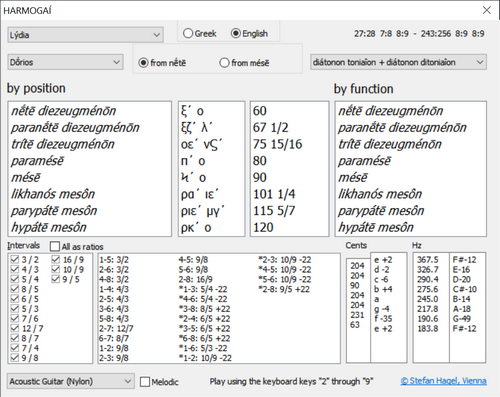
Task: Click the Greek numeral 'ξζ΄ λ΄' entry
Action: (197, 127)
